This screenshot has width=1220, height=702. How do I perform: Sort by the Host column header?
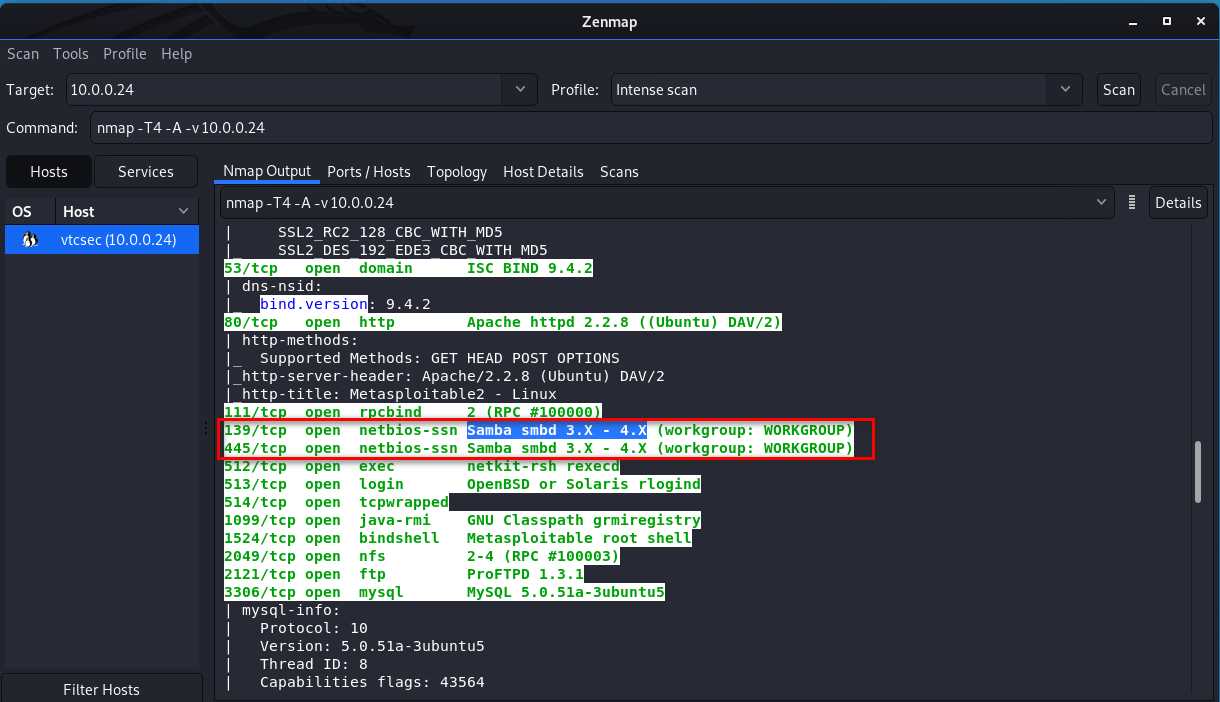click(x=126, y=211)
